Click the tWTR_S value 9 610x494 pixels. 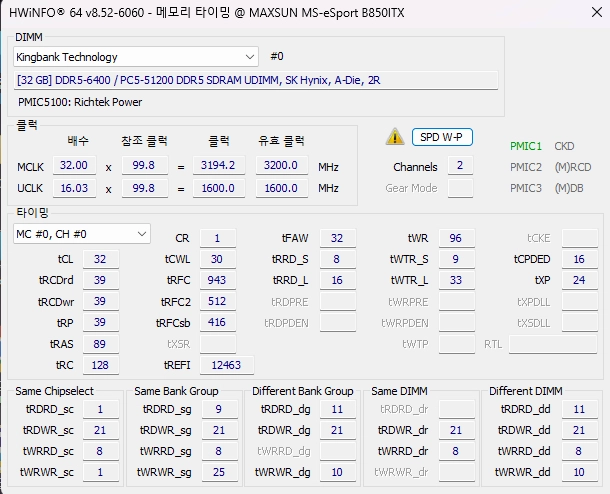click(x=457, y=259)
